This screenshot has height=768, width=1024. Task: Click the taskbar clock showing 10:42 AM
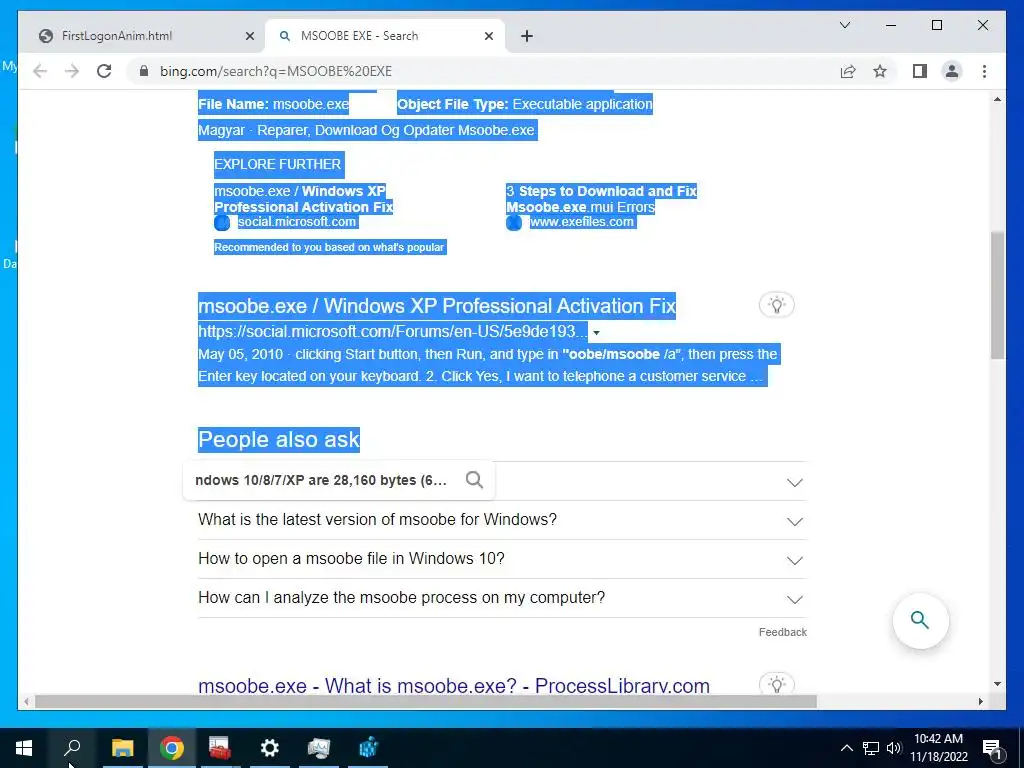(x=938, y=748)
